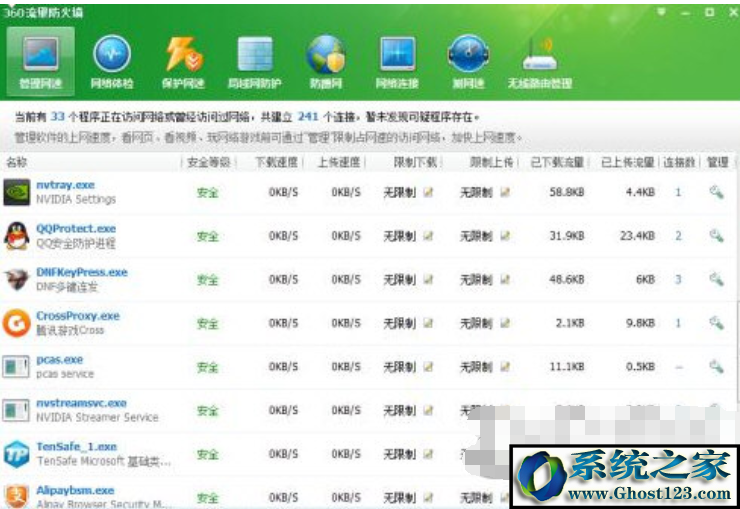Sort by 名称 column header
The width and height of the screenshot is (740, 509).
tap(17, 162)
